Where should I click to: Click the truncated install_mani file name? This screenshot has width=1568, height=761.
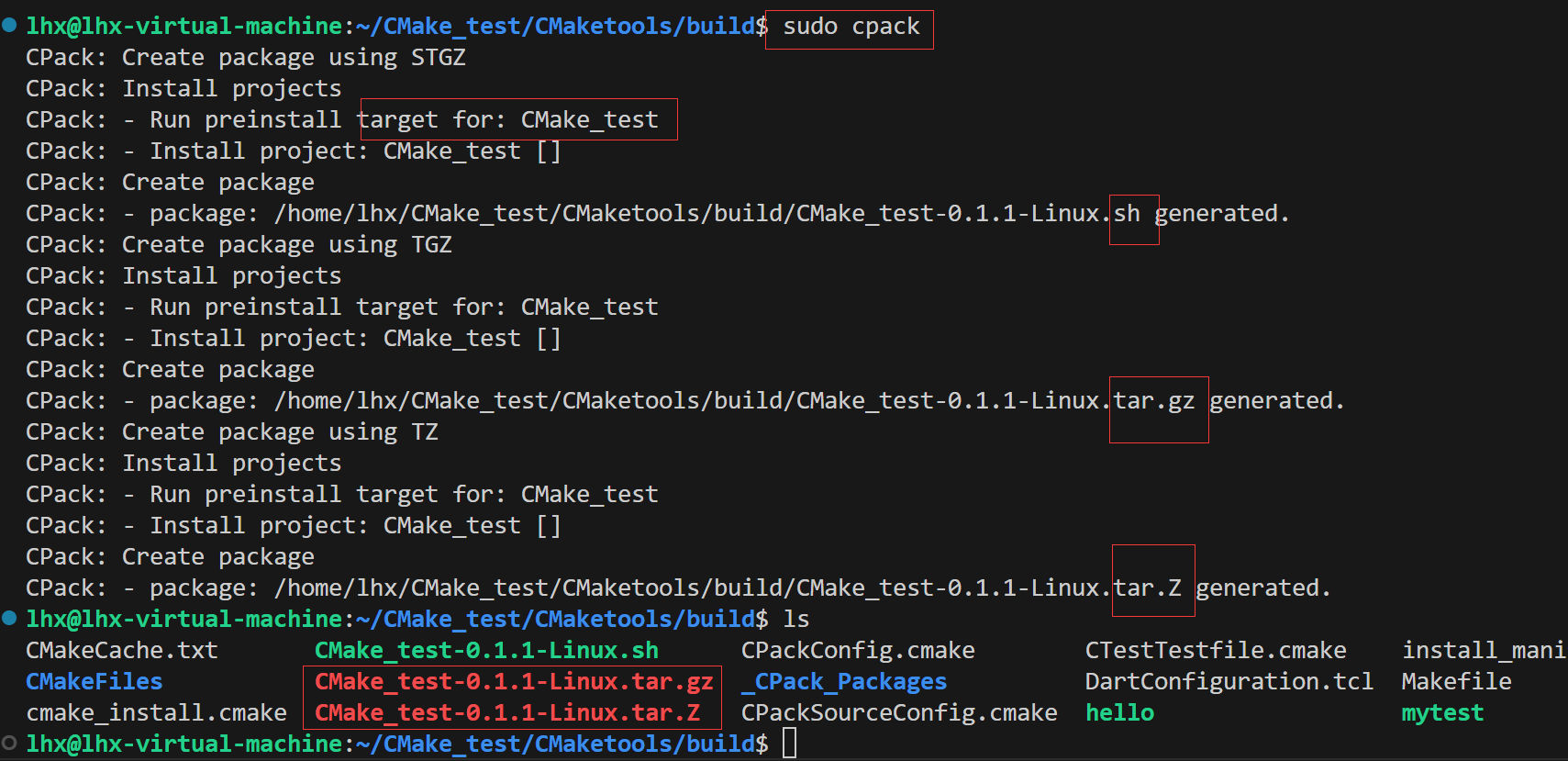tap(1484, 651)
